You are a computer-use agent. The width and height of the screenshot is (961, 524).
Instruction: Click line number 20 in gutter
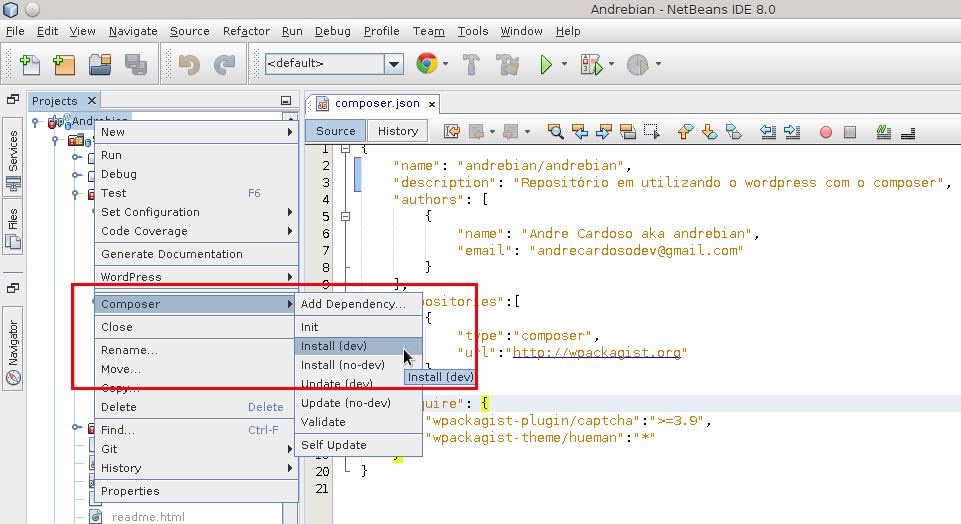pyautogui.click(x=322, y=471)
